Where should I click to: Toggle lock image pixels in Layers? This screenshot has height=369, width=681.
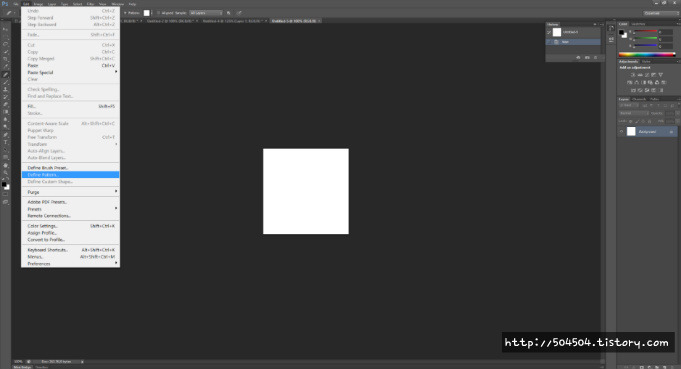(x=637, y=121)
